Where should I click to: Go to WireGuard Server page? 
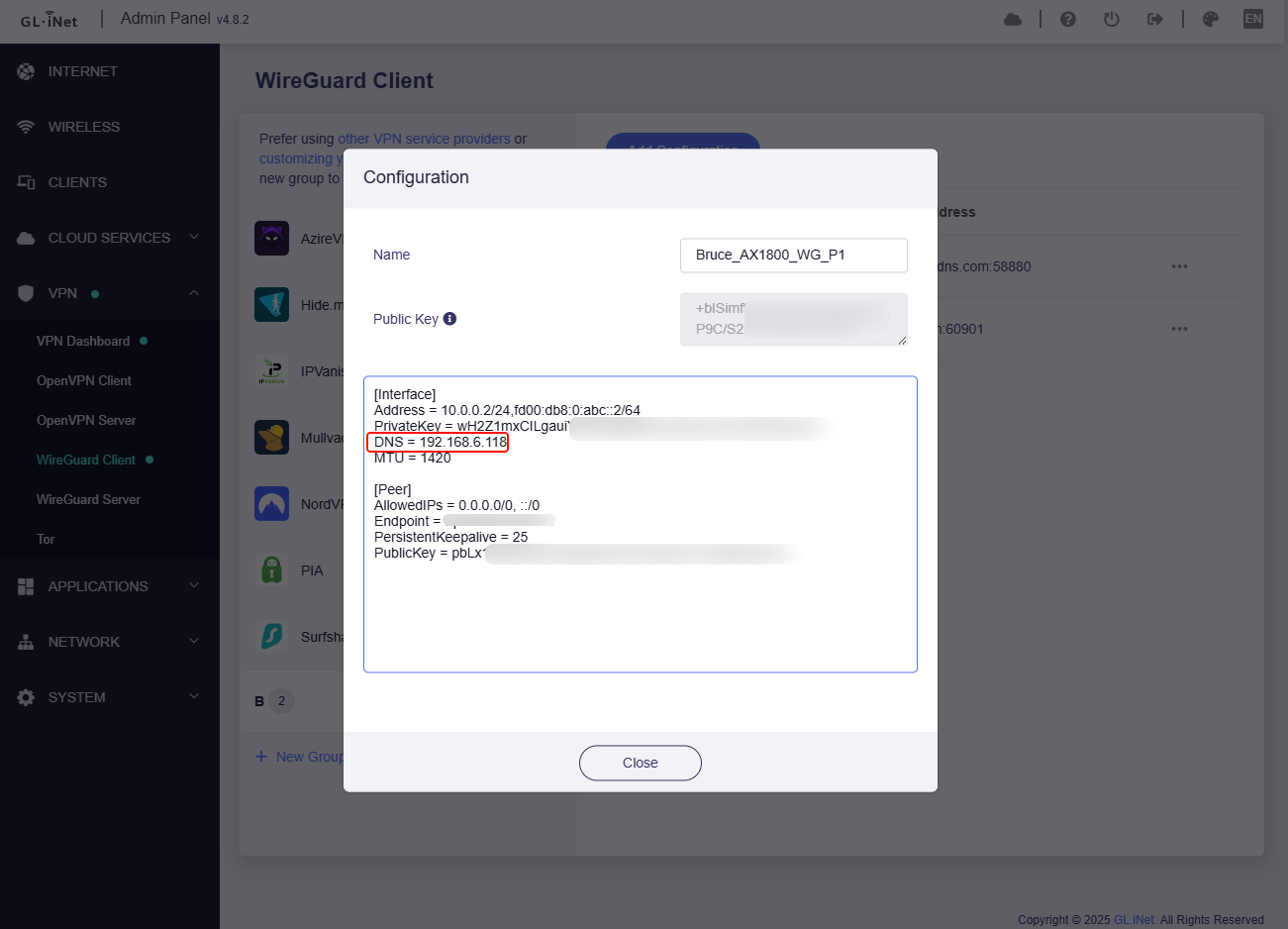pos(88,499)
